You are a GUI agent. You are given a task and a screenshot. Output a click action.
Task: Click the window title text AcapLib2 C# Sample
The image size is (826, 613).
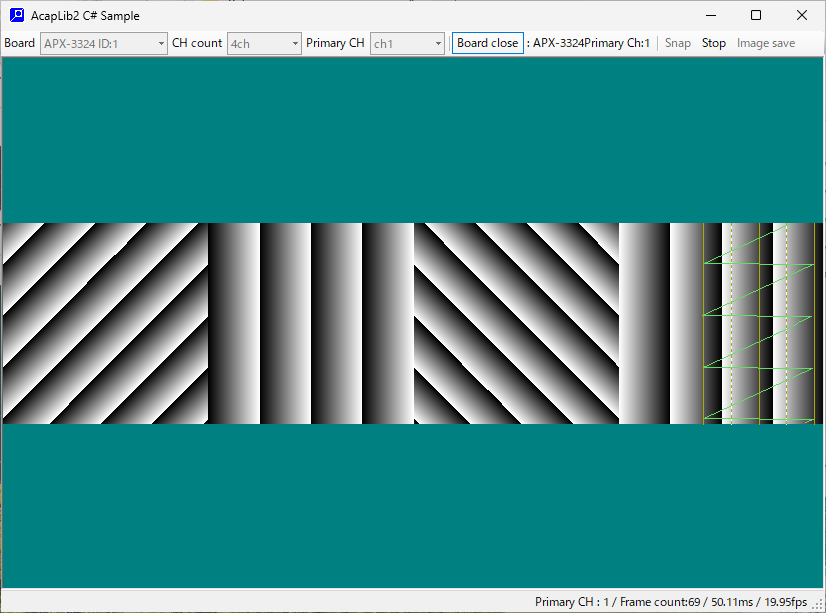point(86,16)
